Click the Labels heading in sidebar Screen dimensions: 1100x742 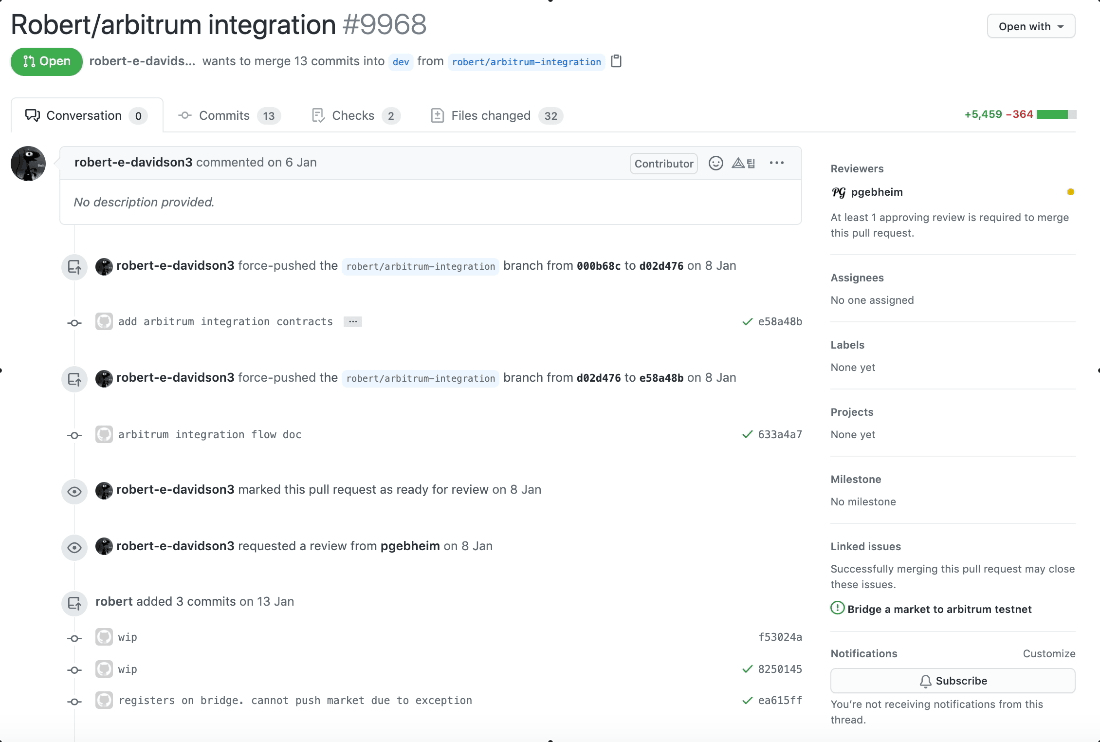[x=847, y=345]
